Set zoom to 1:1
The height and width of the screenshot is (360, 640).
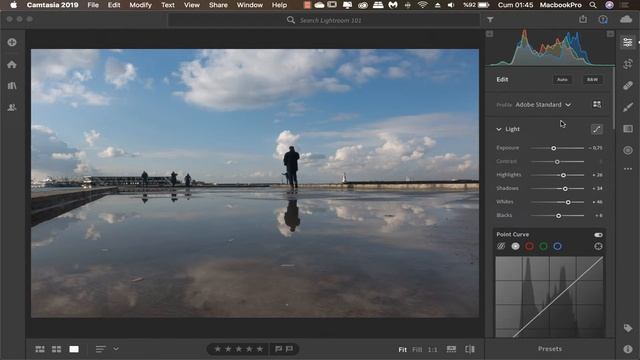coord(433,349)
